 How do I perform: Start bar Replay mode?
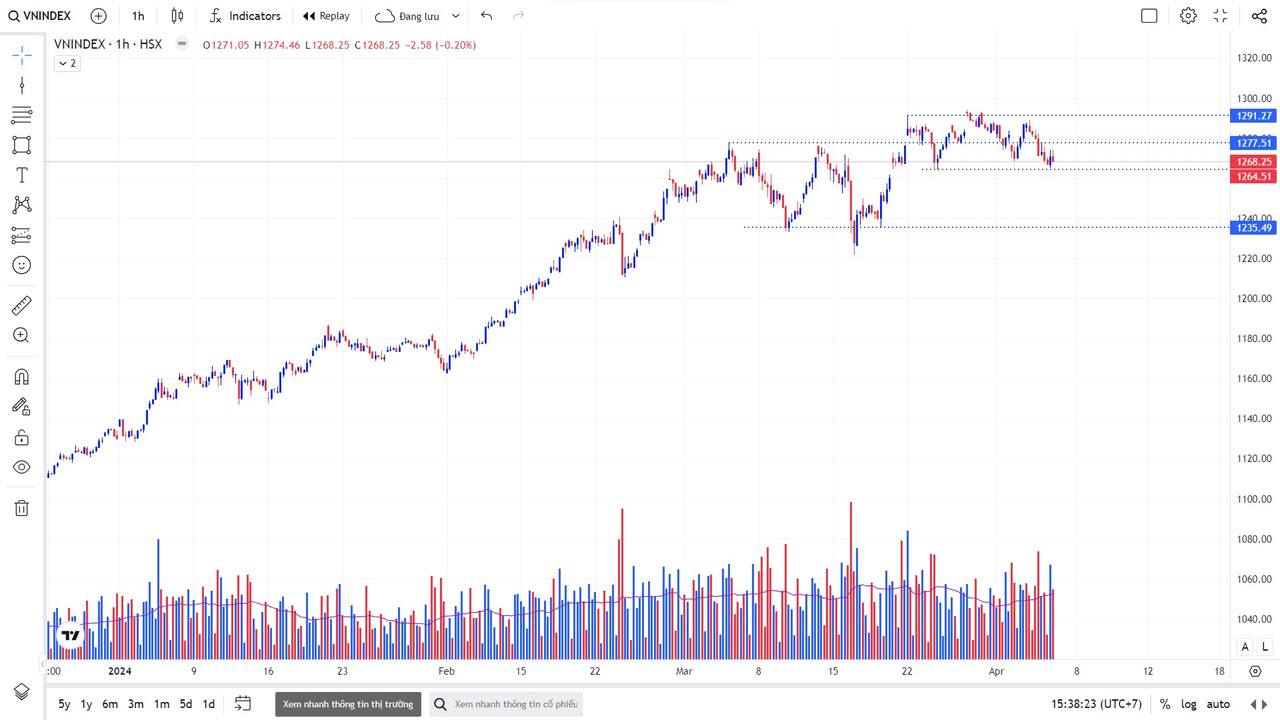tap(327, 16)
